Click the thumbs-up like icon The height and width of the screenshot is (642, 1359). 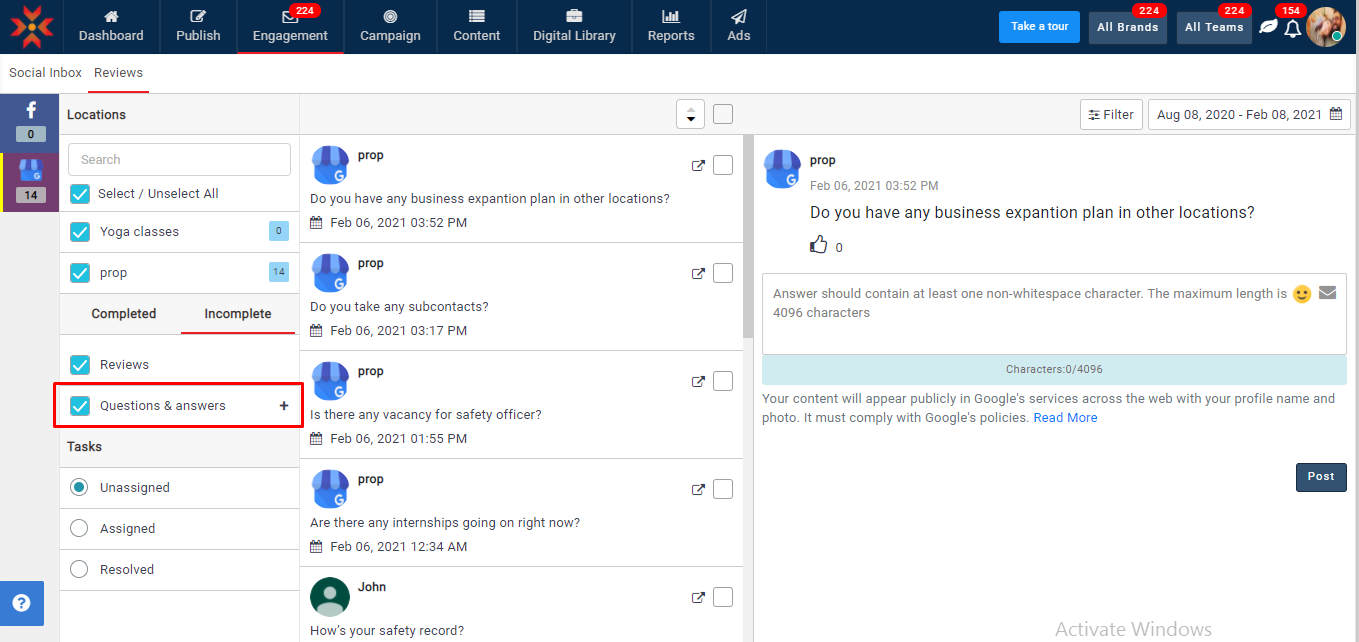coord(819,245)
